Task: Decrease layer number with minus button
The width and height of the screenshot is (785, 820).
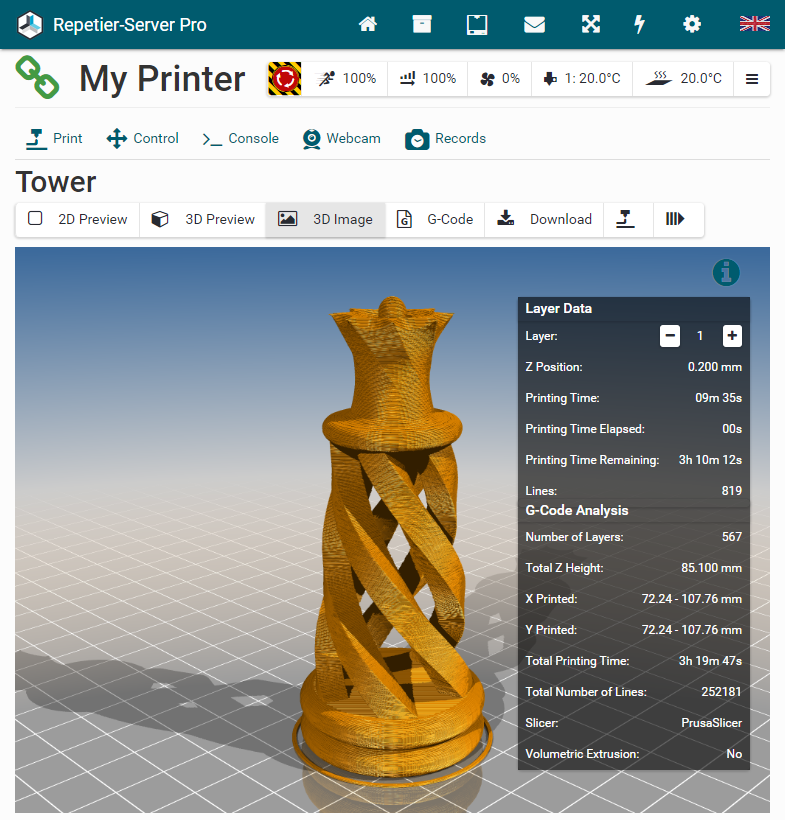Action: (670, 336)
